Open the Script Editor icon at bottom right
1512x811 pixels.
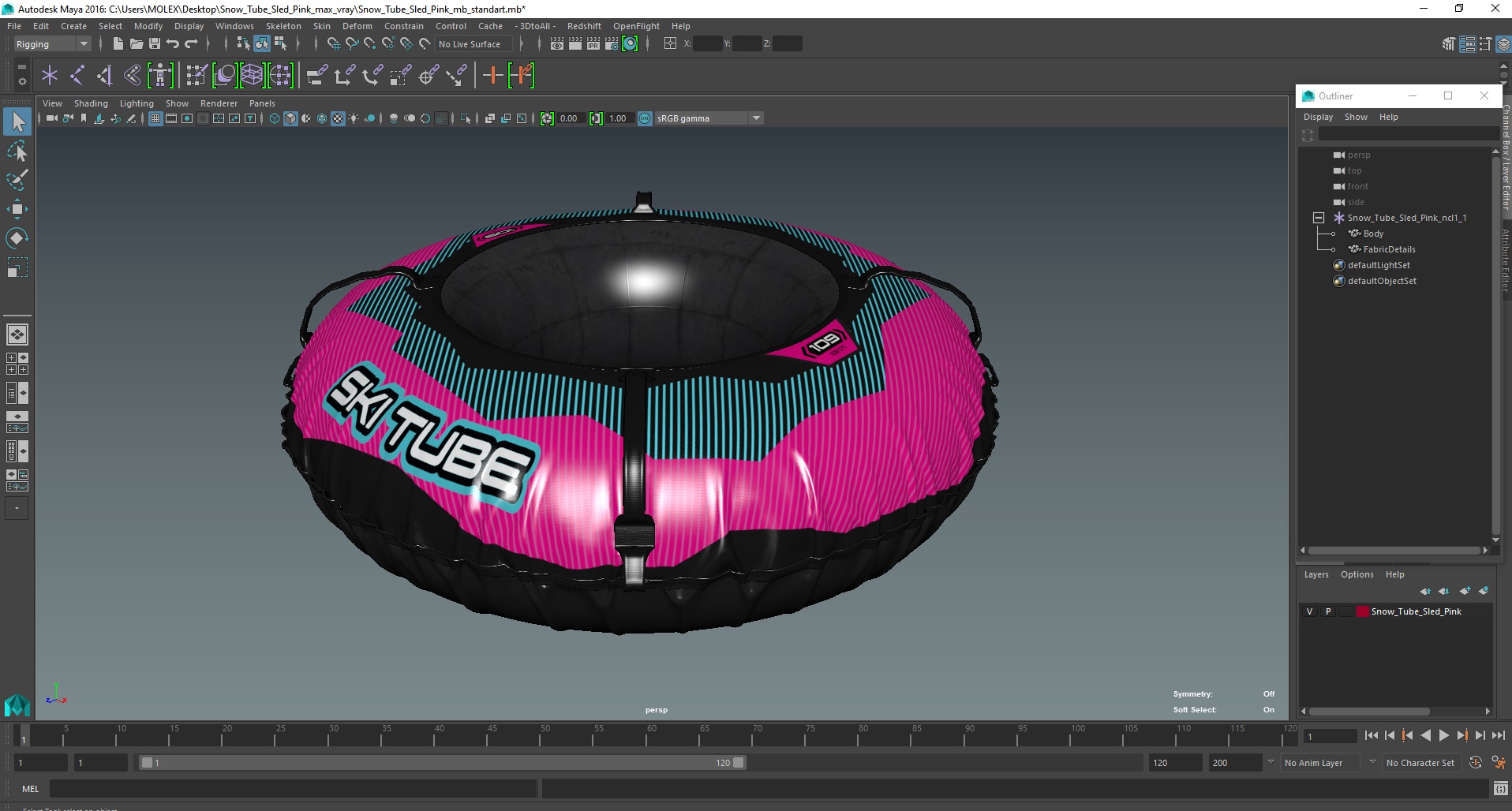[1500, 788]
